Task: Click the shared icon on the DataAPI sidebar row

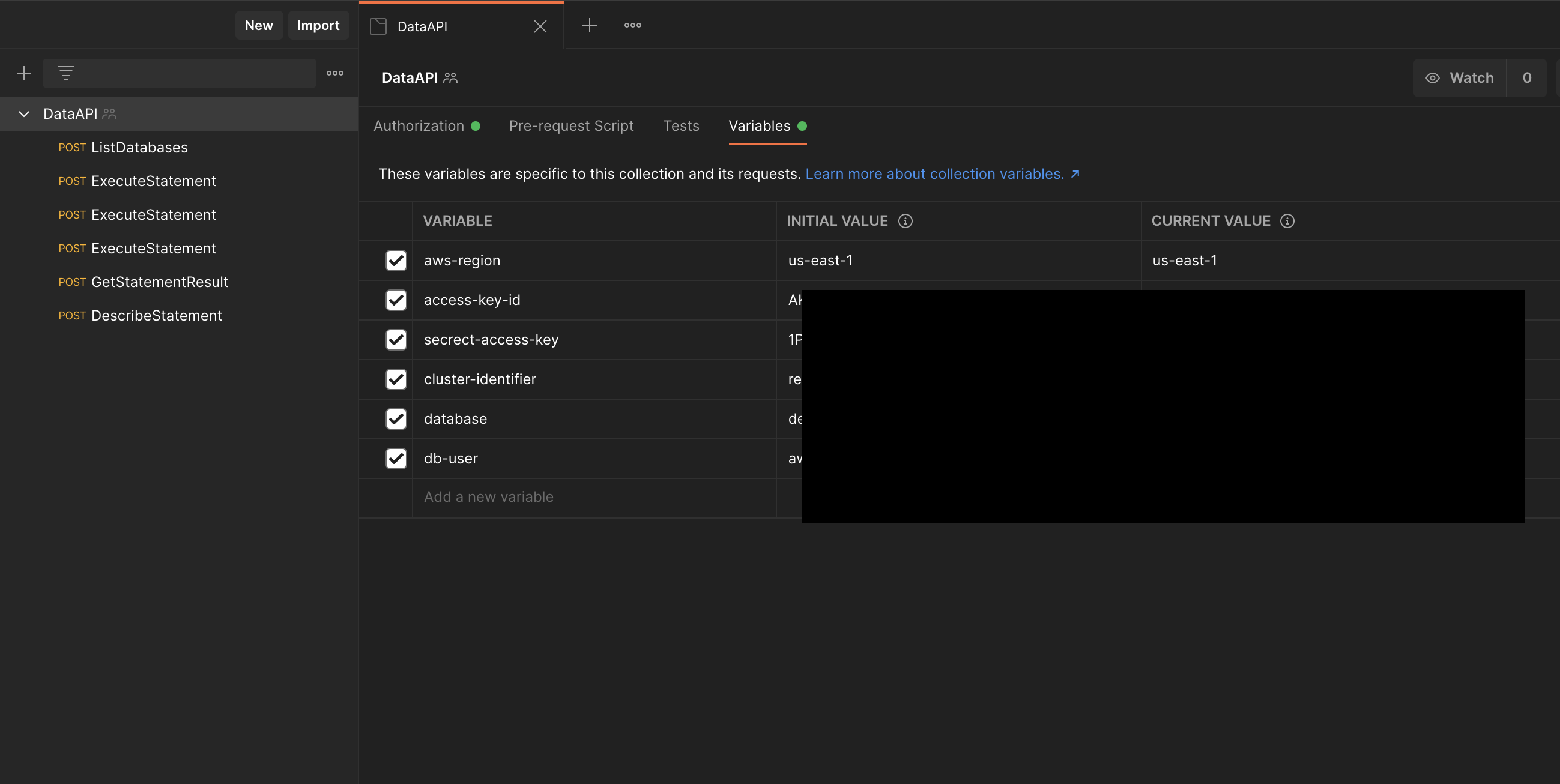Action: coord(110,114)
